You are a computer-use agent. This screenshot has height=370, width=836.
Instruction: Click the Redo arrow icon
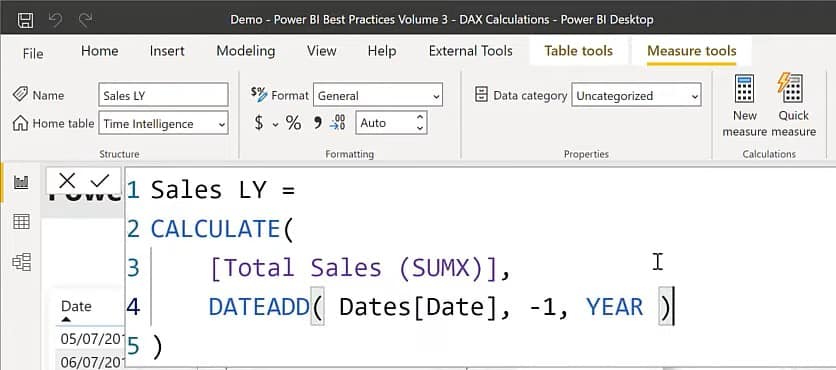point(85,20)
